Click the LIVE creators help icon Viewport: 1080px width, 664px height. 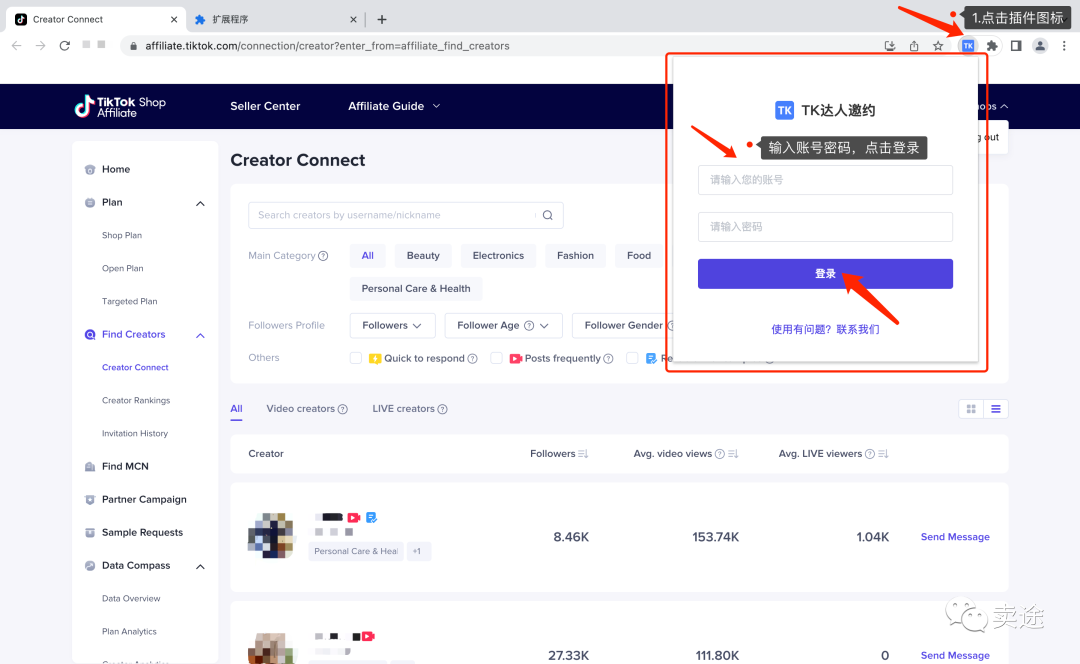442,409
